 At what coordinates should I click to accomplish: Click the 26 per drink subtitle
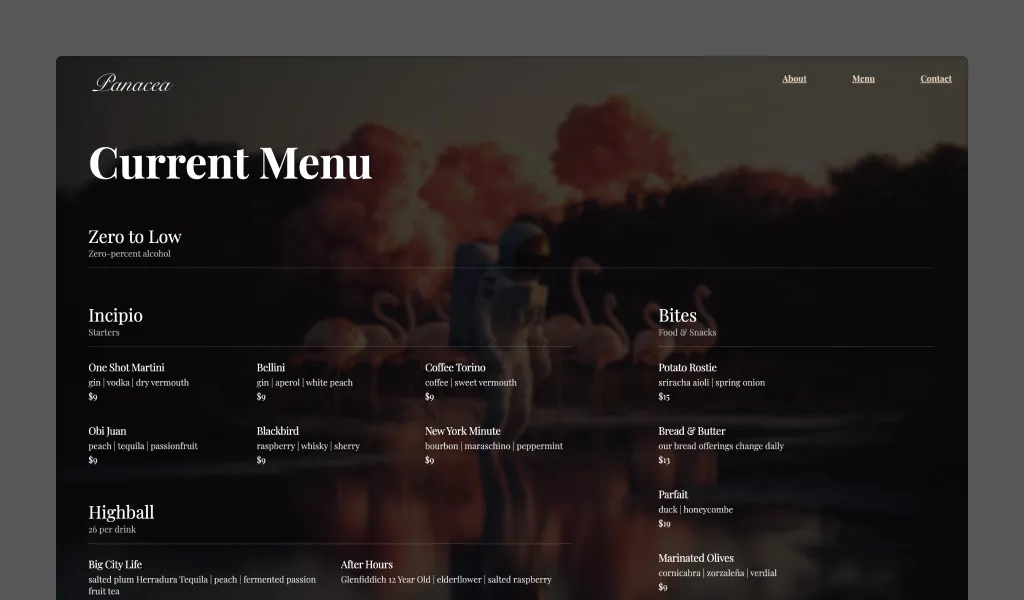point(112,529)
